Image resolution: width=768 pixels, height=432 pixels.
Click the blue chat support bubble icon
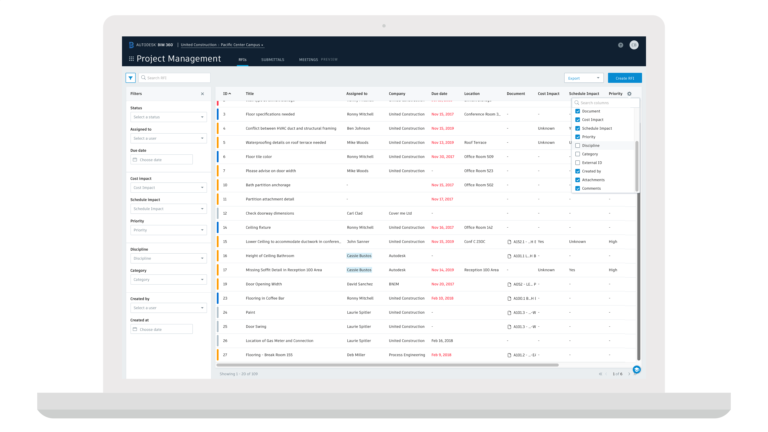point(637,370)
